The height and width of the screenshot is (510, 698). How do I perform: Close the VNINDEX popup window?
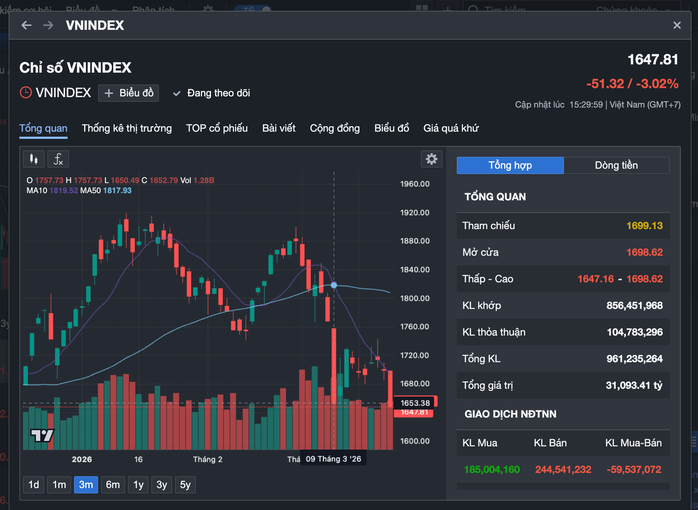(x=677, y=25)
